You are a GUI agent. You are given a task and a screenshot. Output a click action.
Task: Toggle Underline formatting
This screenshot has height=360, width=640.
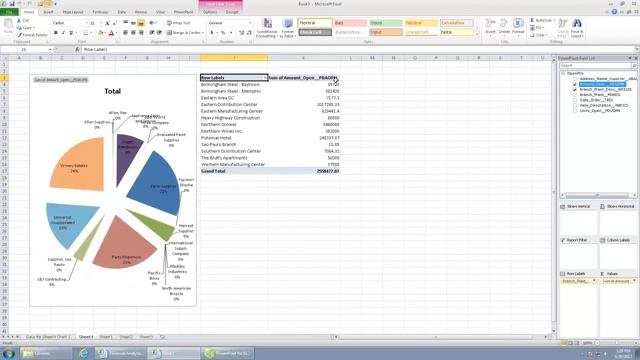(71, 33)
